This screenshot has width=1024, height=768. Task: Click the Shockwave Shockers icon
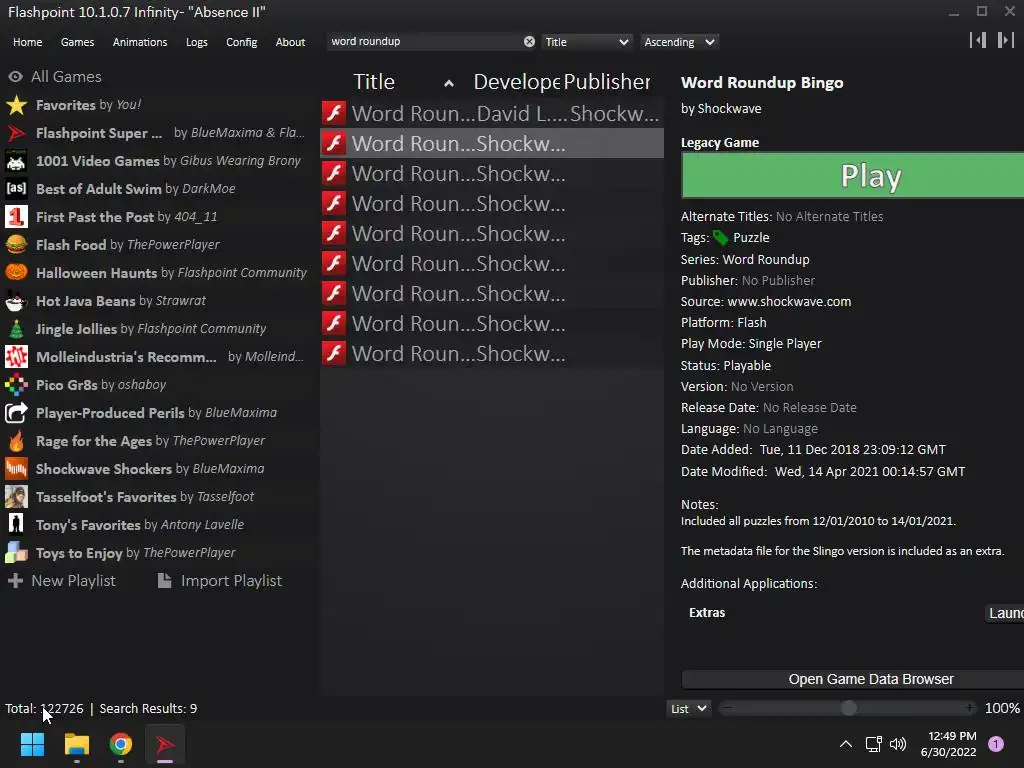pyautogui.click(x=16, y=469)
